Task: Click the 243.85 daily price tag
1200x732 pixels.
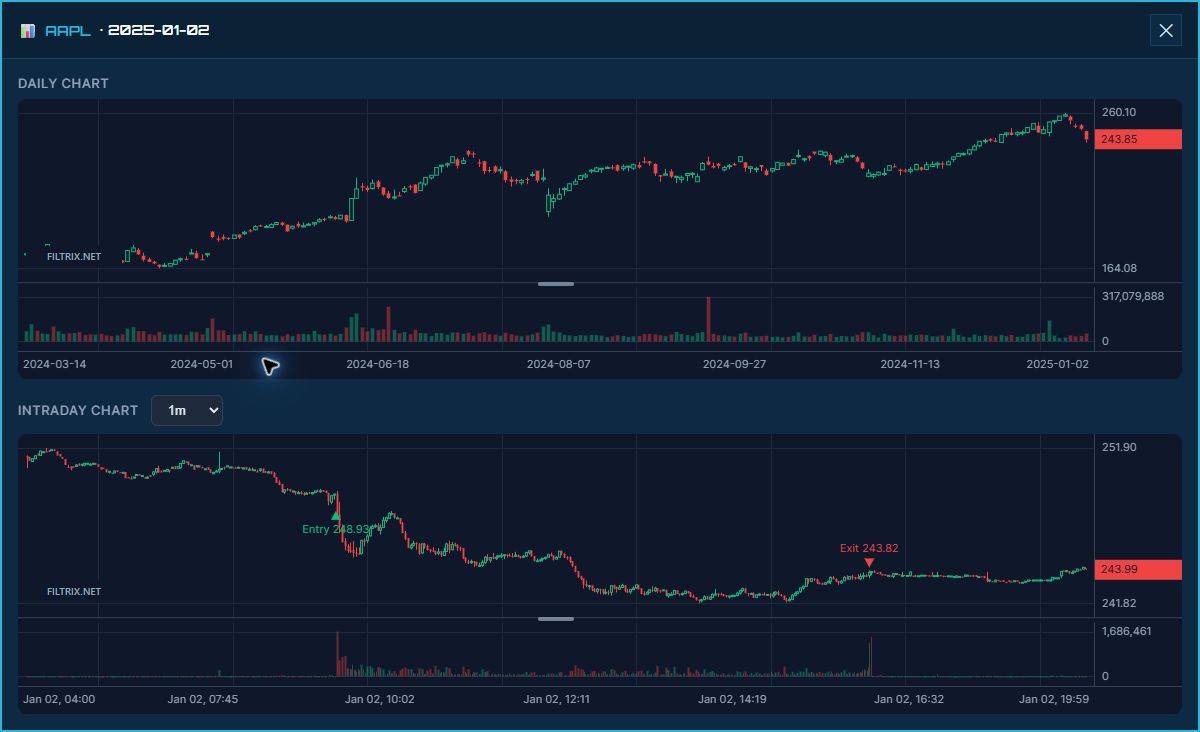Action: 1138,140
